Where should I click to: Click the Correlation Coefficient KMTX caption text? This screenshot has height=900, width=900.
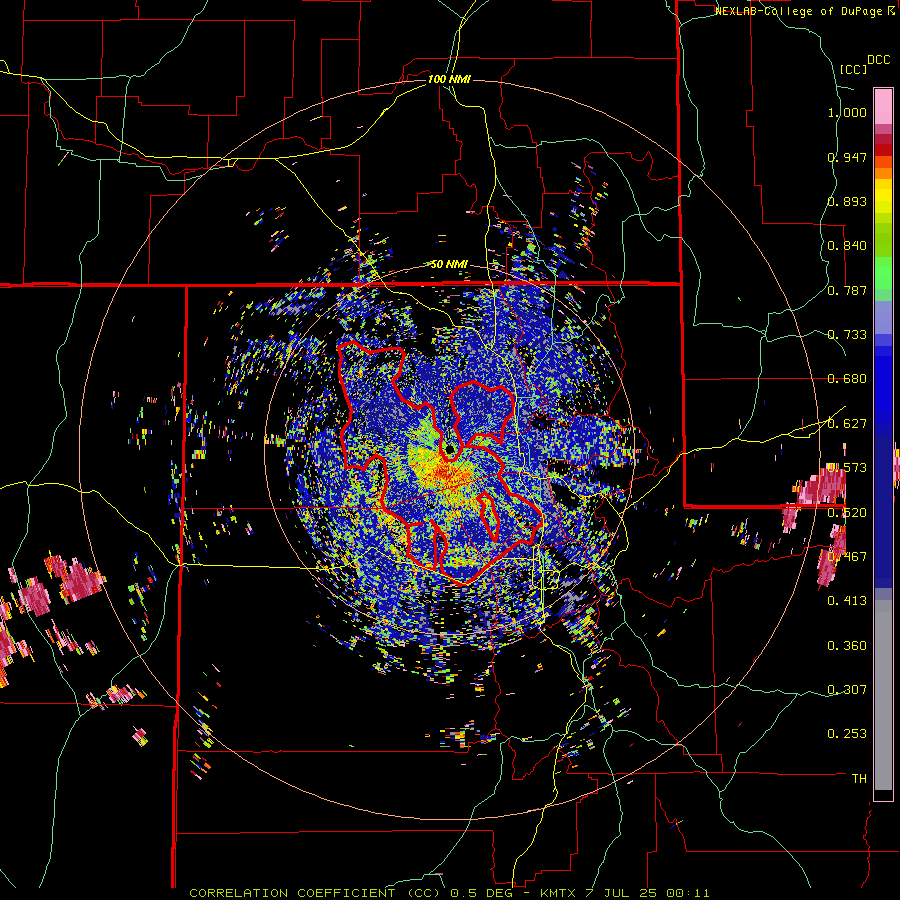click(x=449, y=893)
